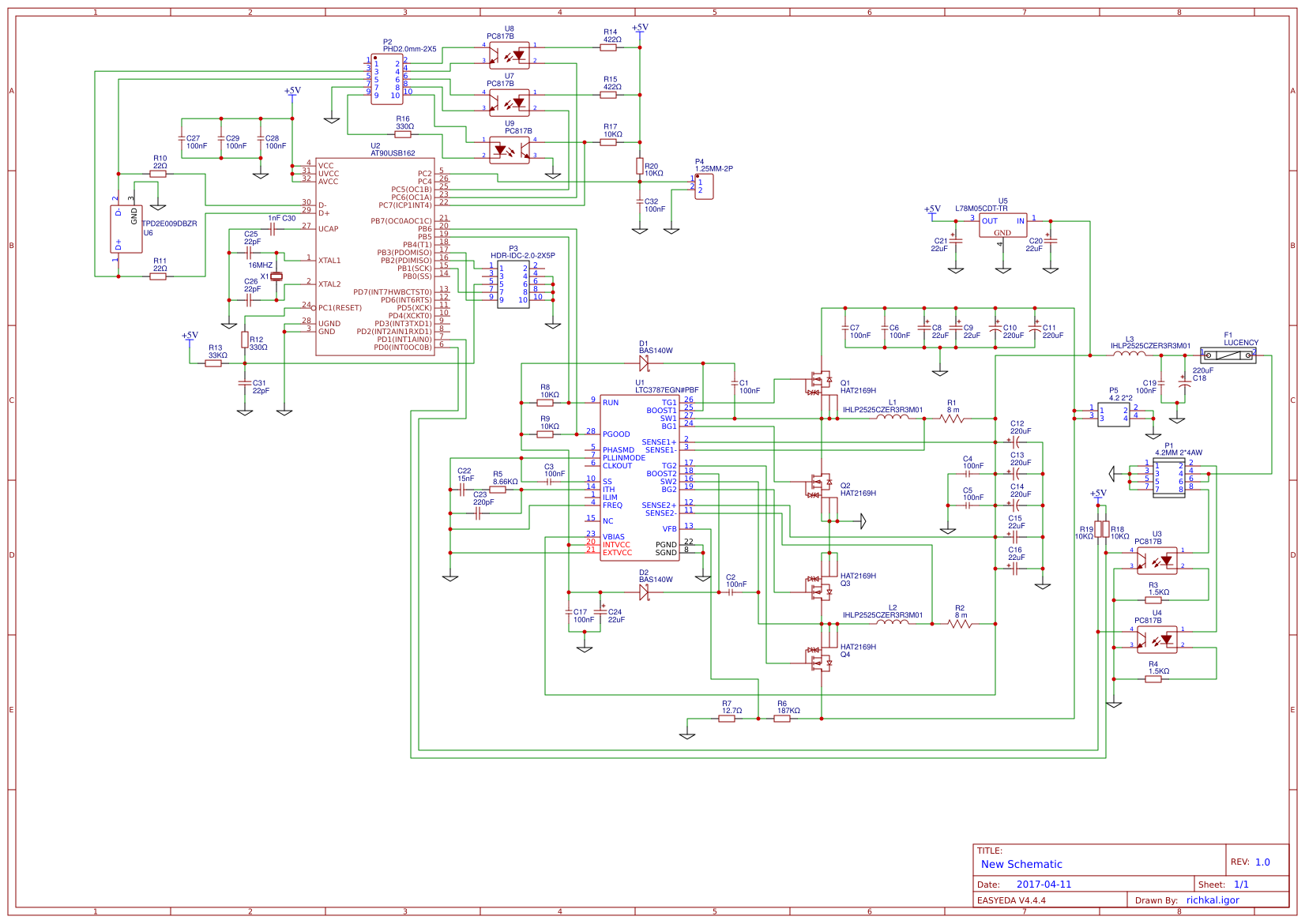Click the EXTVCC pin label
1305x924 pixels.
(617, 553)
